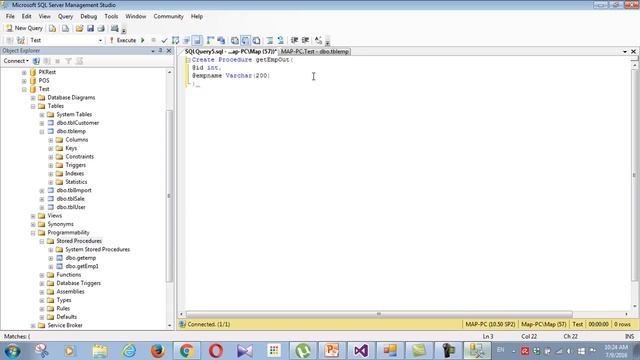The height and width of the screenshot is (360, 640).
Task: Run the query with the Execute button
Action: [122, 40]
